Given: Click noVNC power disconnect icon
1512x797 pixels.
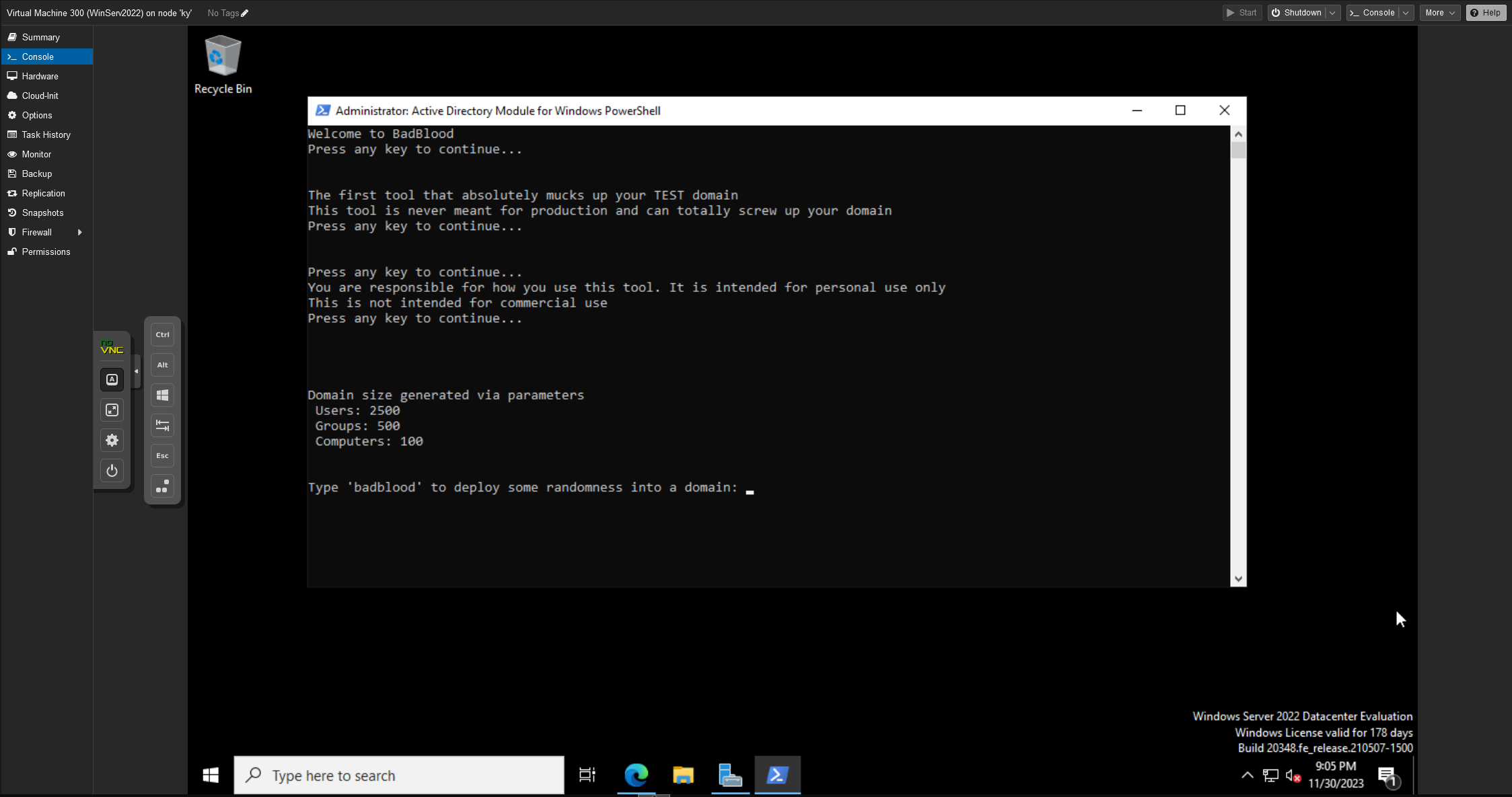Looking at the screenshot, I should pos(112,471).
